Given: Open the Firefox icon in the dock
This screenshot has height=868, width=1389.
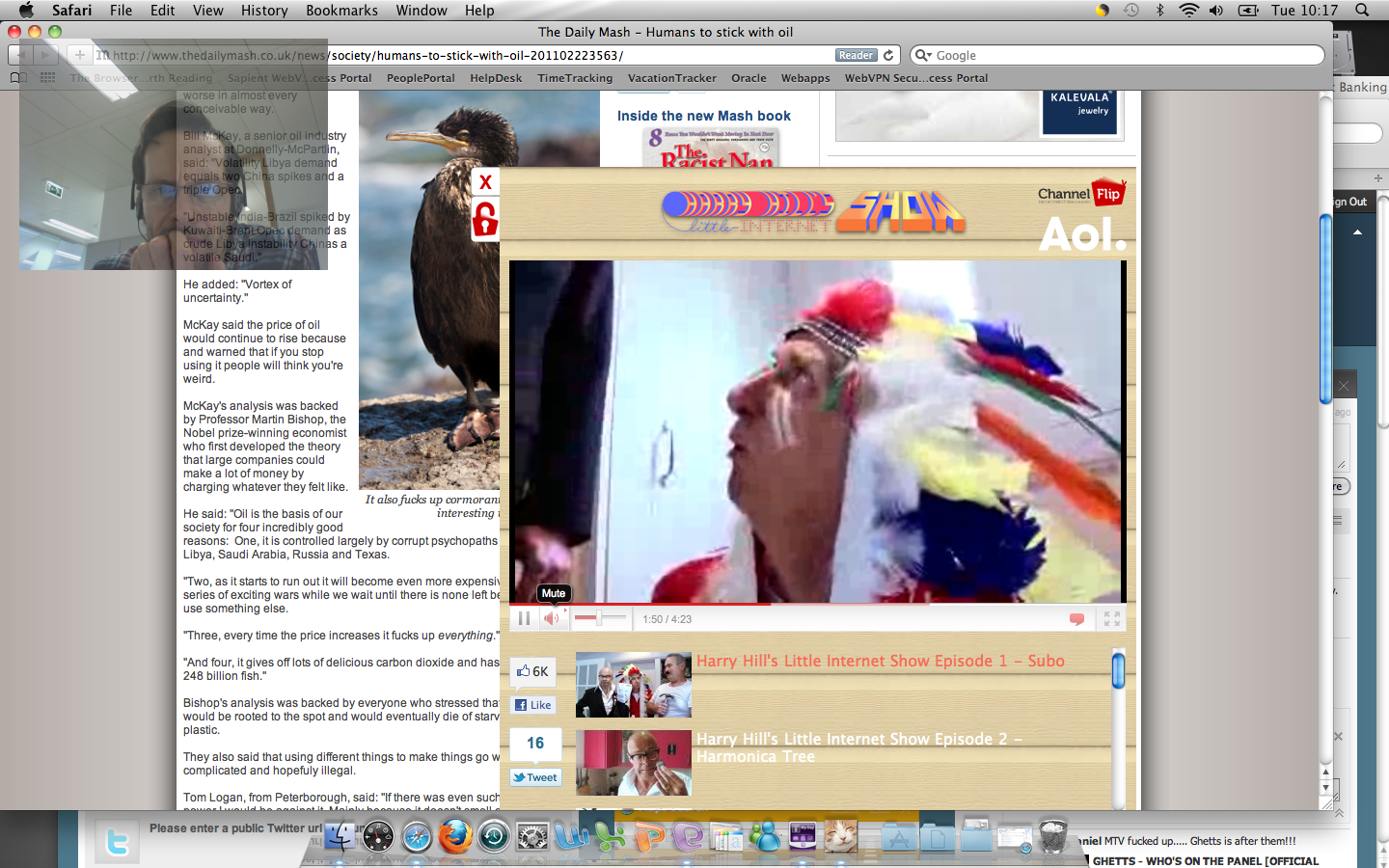Looking at the screenshot, I should pos(455,836).
